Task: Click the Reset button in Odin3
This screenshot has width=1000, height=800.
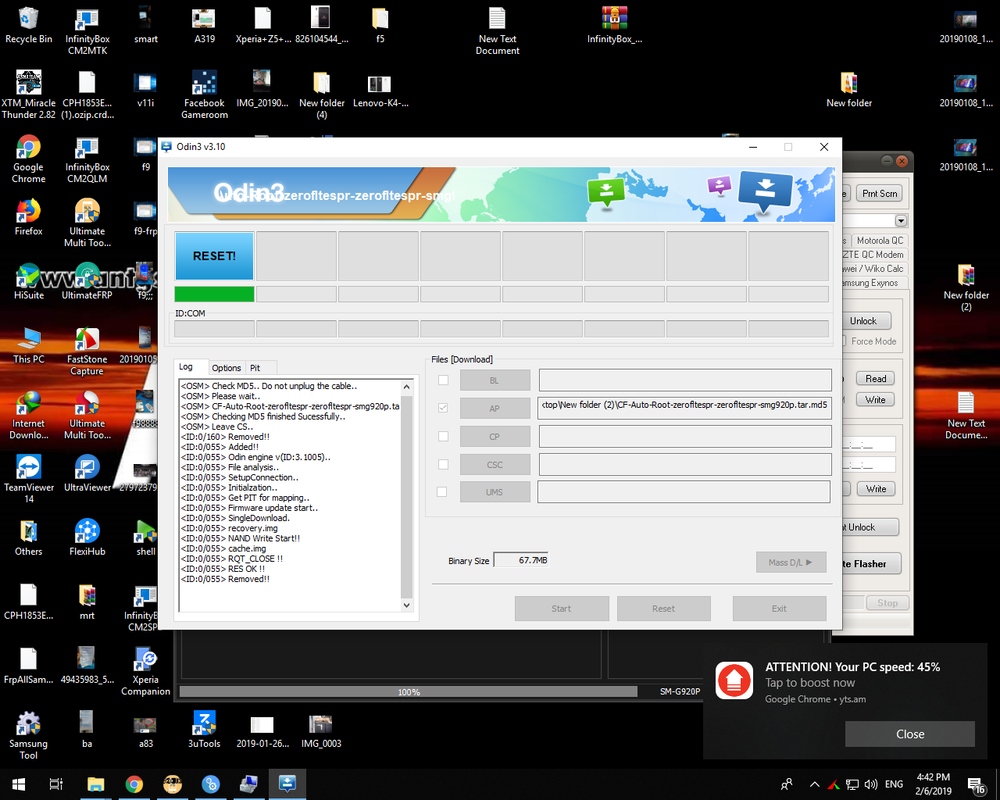Action: point(663,609)
